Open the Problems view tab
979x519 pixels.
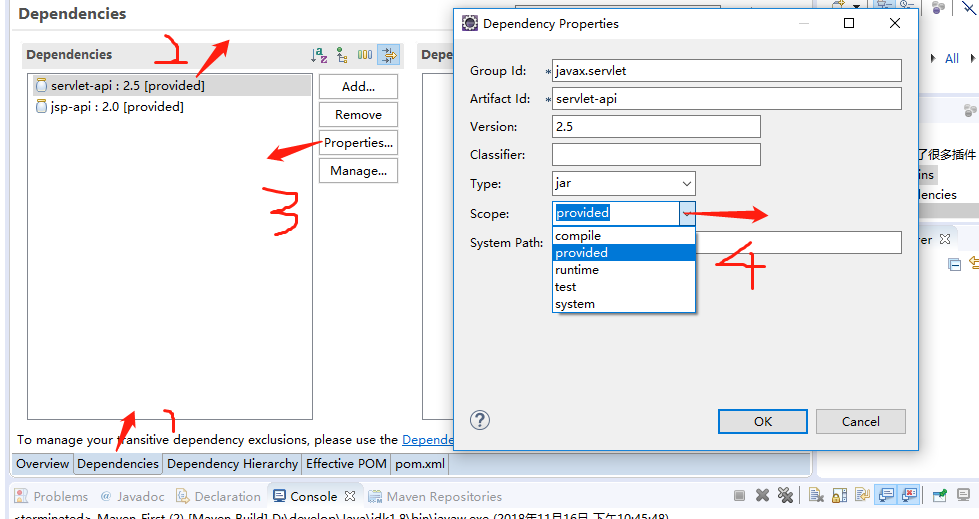click(x=52, y=497)
